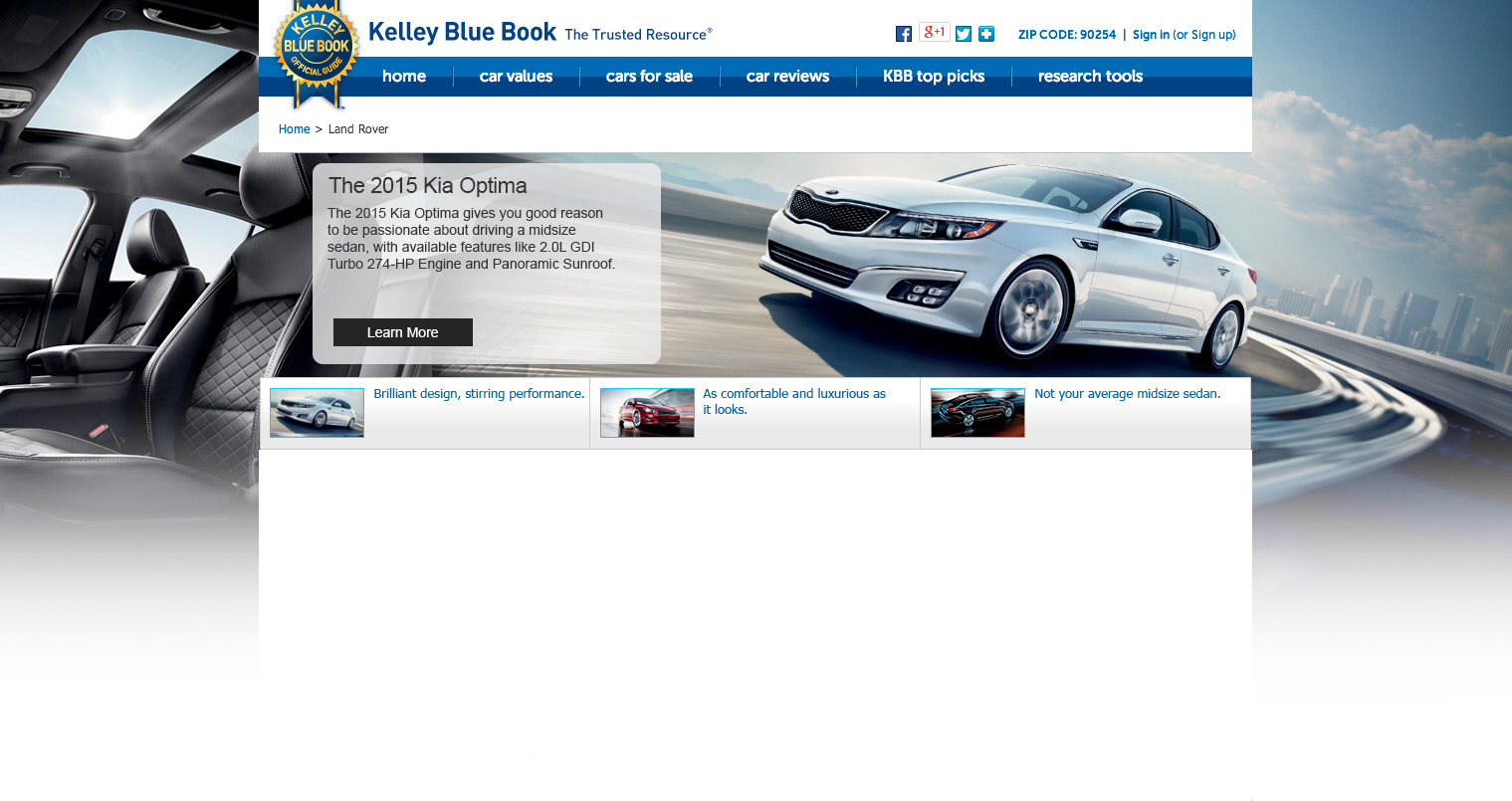1512x801 pixels.
Task: Open the KBB top picks menu
Action: tap(934, 77)
